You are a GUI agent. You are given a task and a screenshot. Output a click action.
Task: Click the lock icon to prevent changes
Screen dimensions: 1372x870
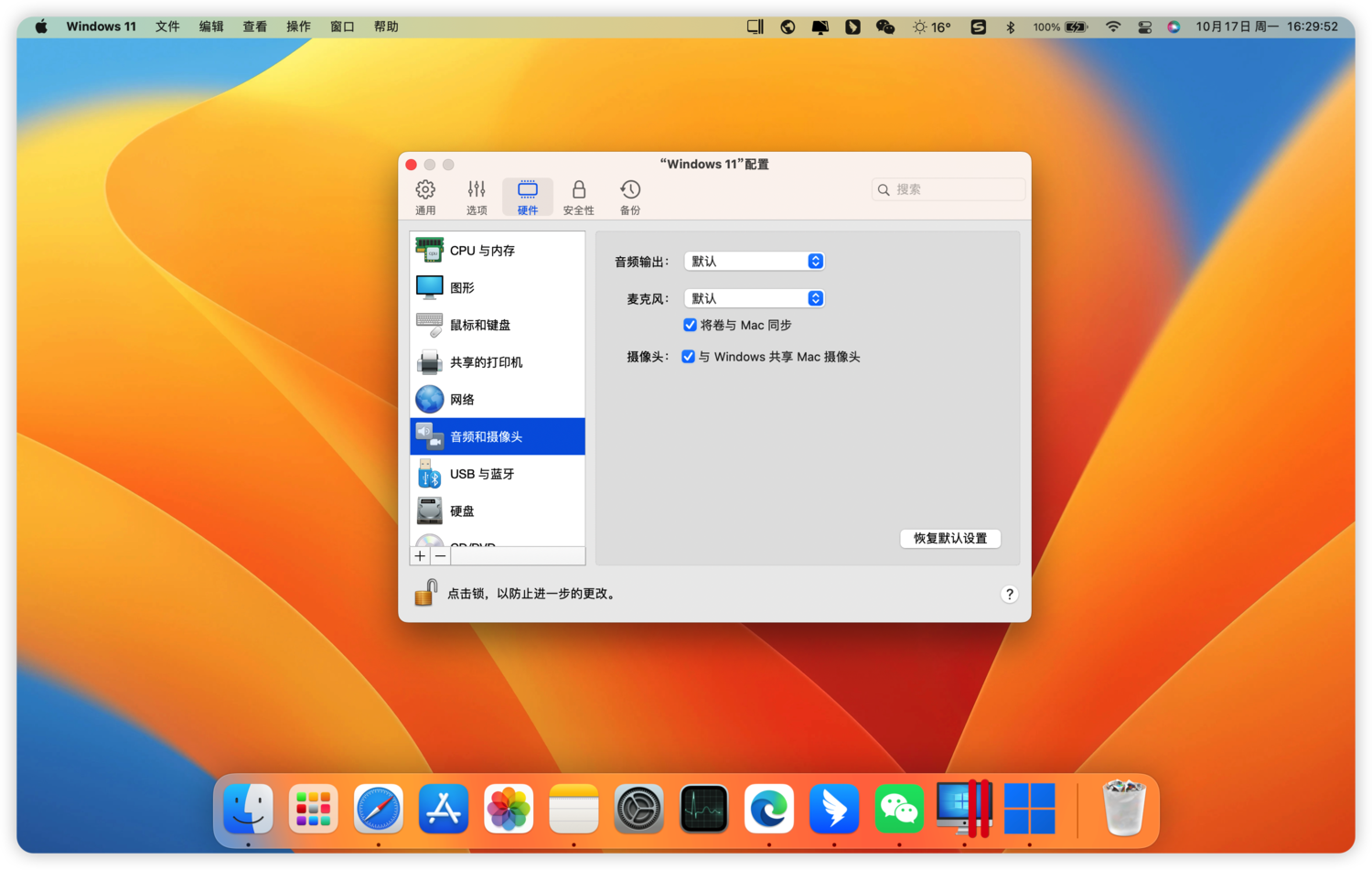(425, 593)
